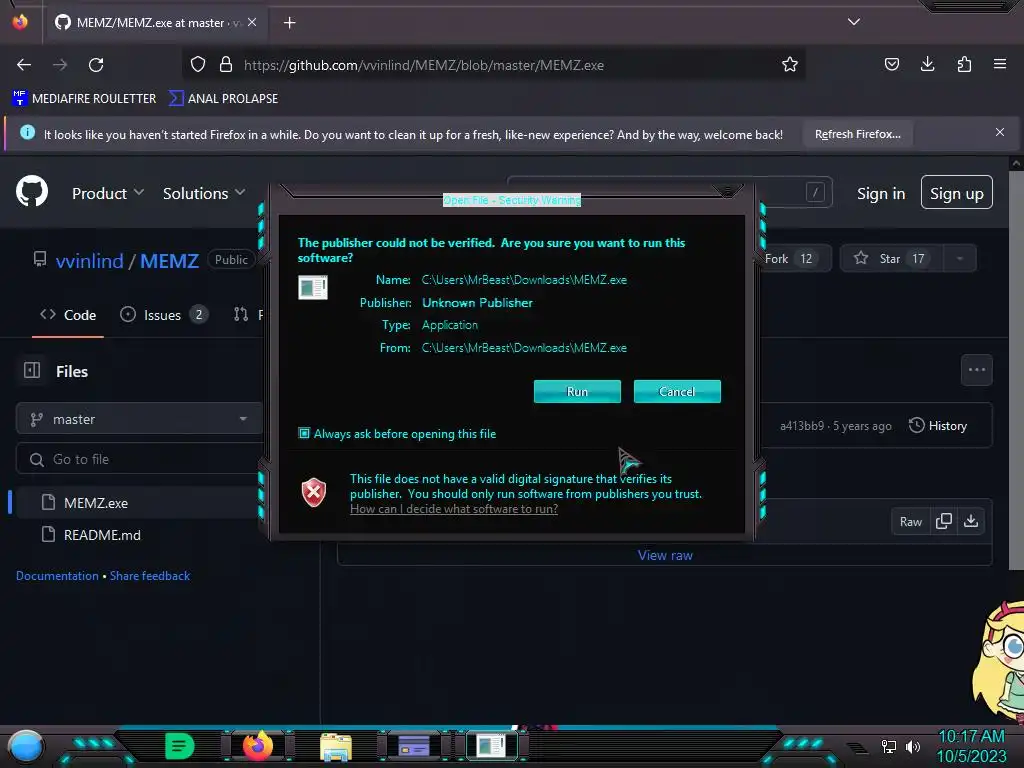Open the tracking protection shield icon
1024x768 pixels.
point(198,64)
